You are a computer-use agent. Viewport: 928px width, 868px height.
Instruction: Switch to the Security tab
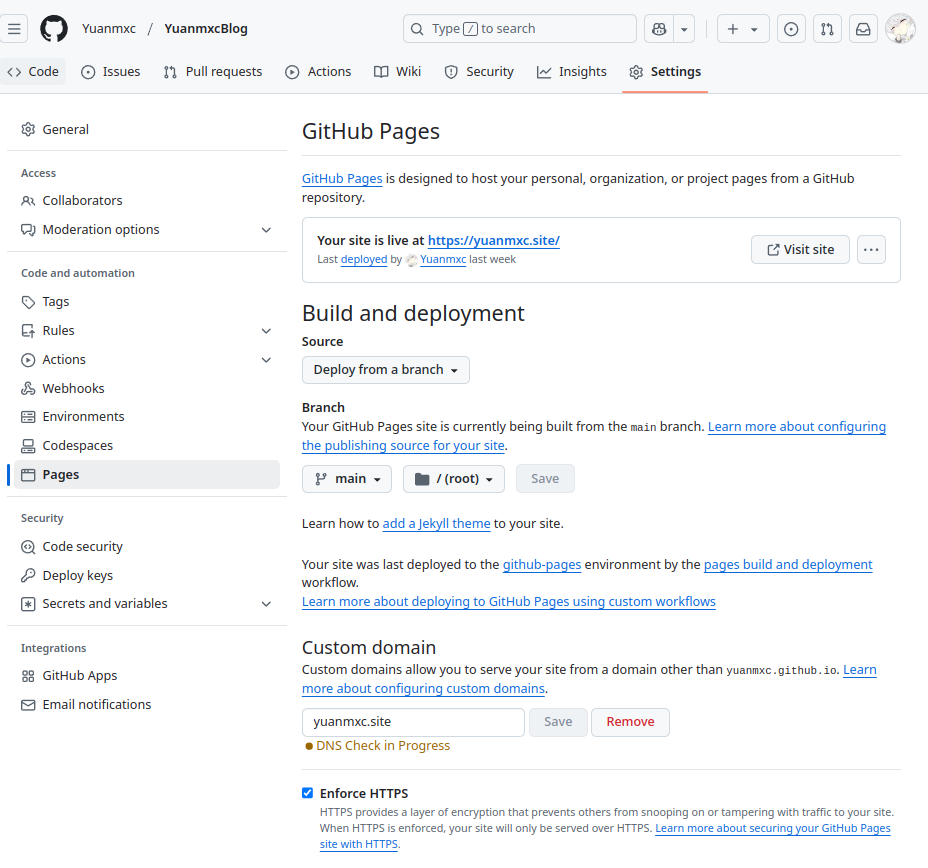pos(479,72)
